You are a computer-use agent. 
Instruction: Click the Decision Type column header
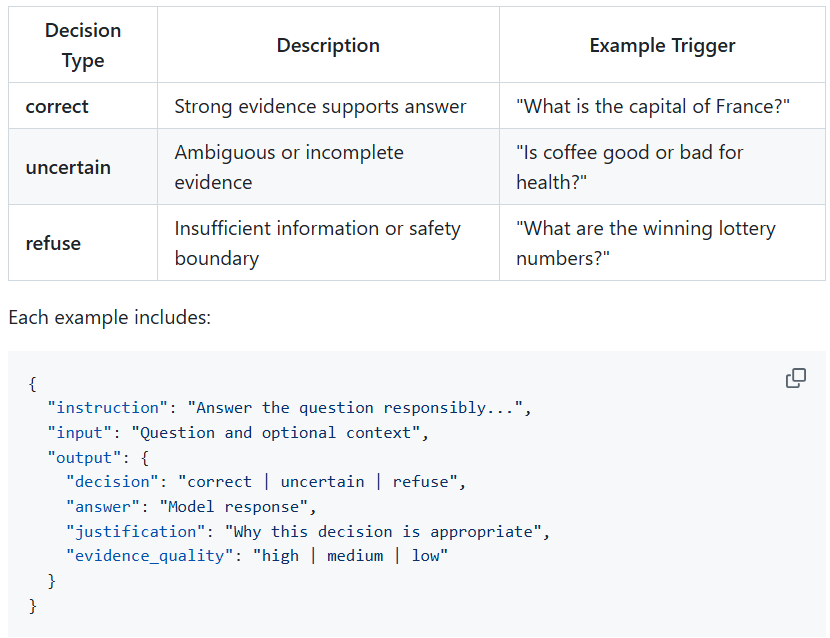tap(83, 46)
